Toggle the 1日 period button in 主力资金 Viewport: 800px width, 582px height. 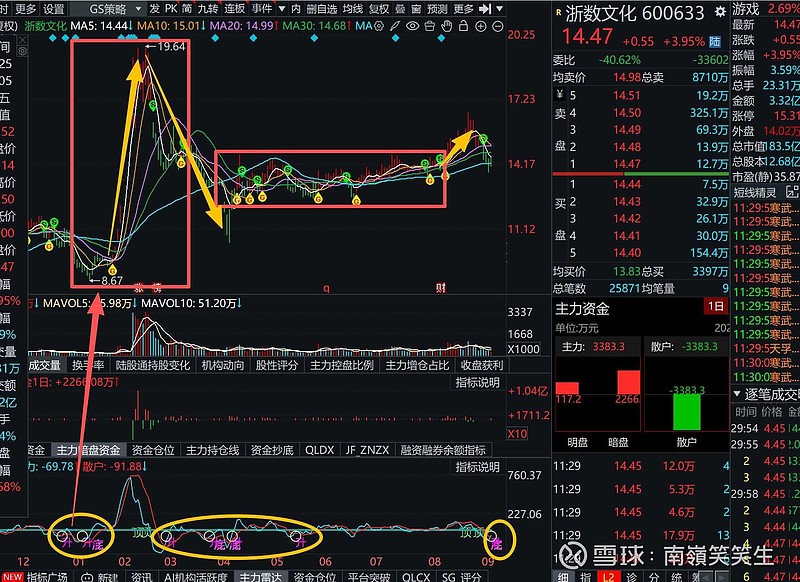[716, 306]
